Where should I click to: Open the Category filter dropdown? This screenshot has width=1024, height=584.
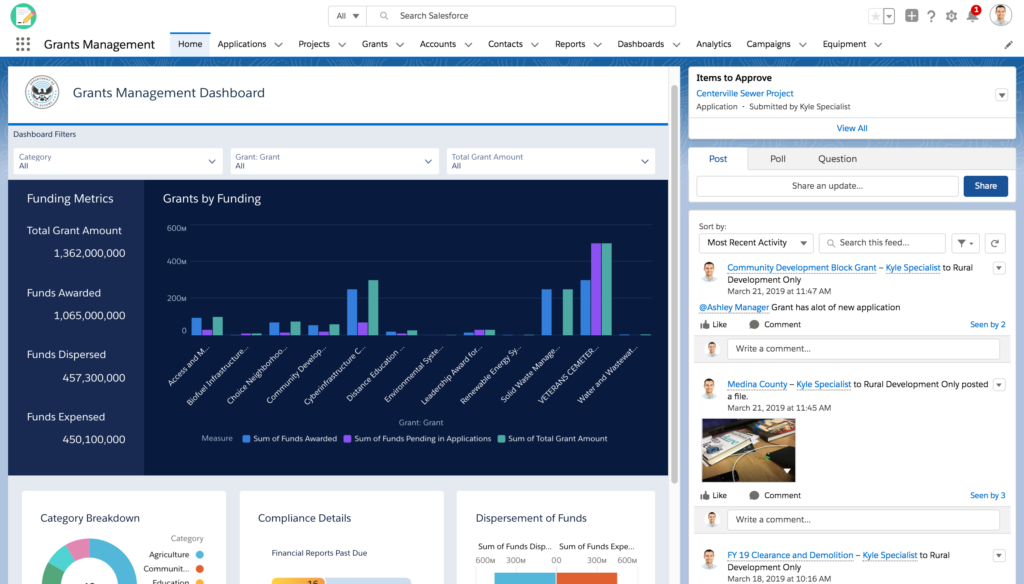(117, 161)
